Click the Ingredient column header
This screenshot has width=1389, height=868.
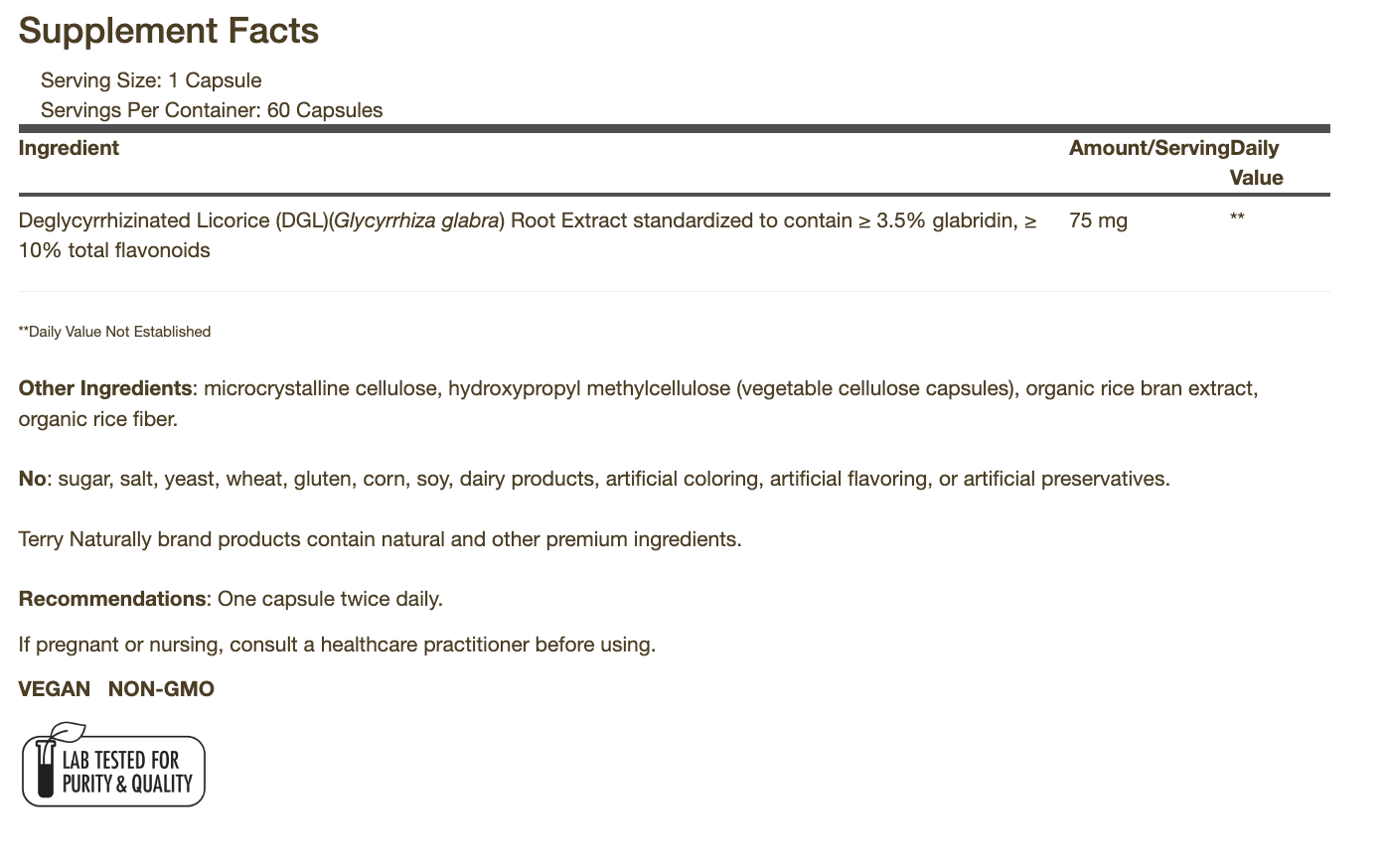point(69,148)
